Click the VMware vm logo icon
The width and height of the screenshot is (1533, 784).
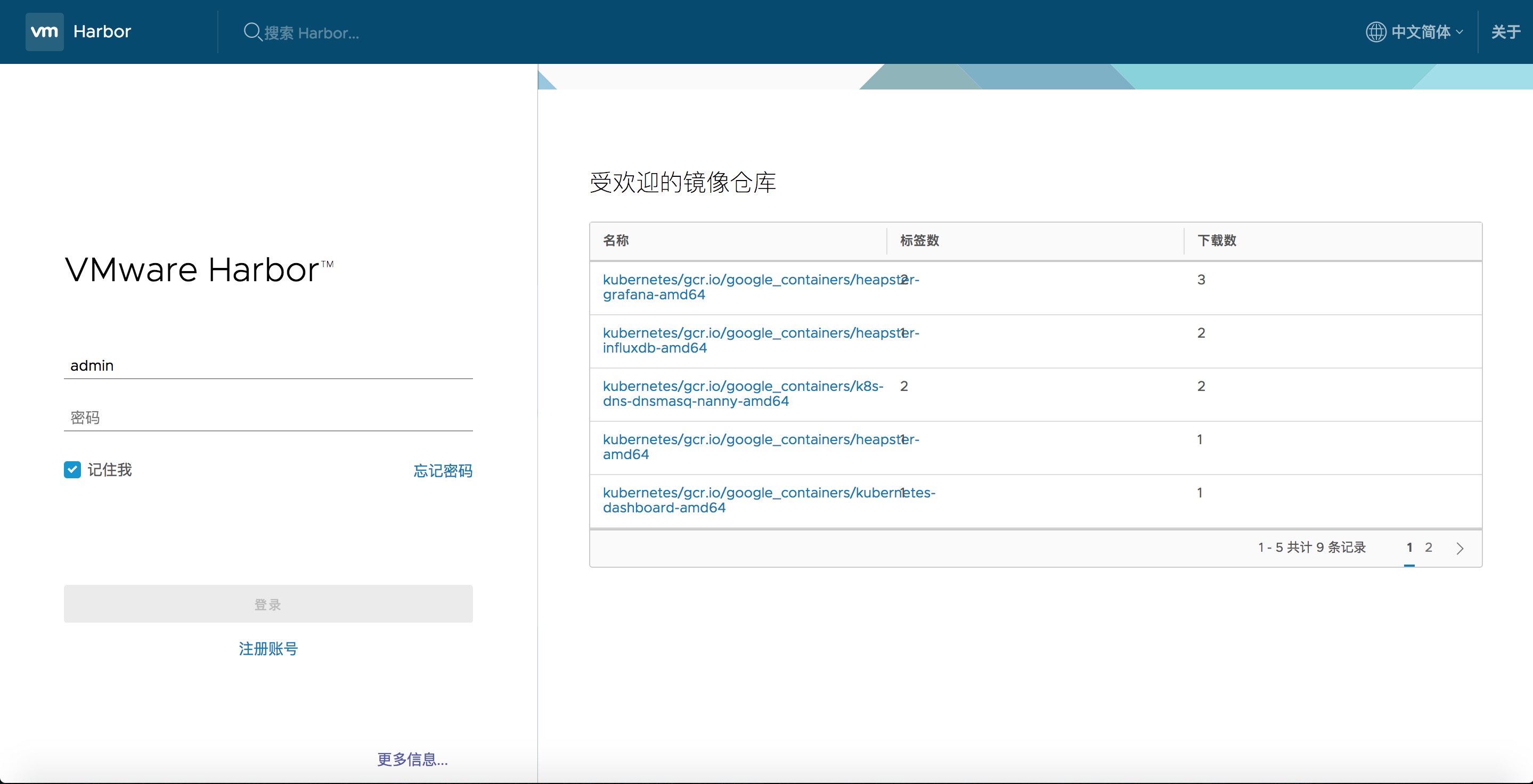click(45, 31)
